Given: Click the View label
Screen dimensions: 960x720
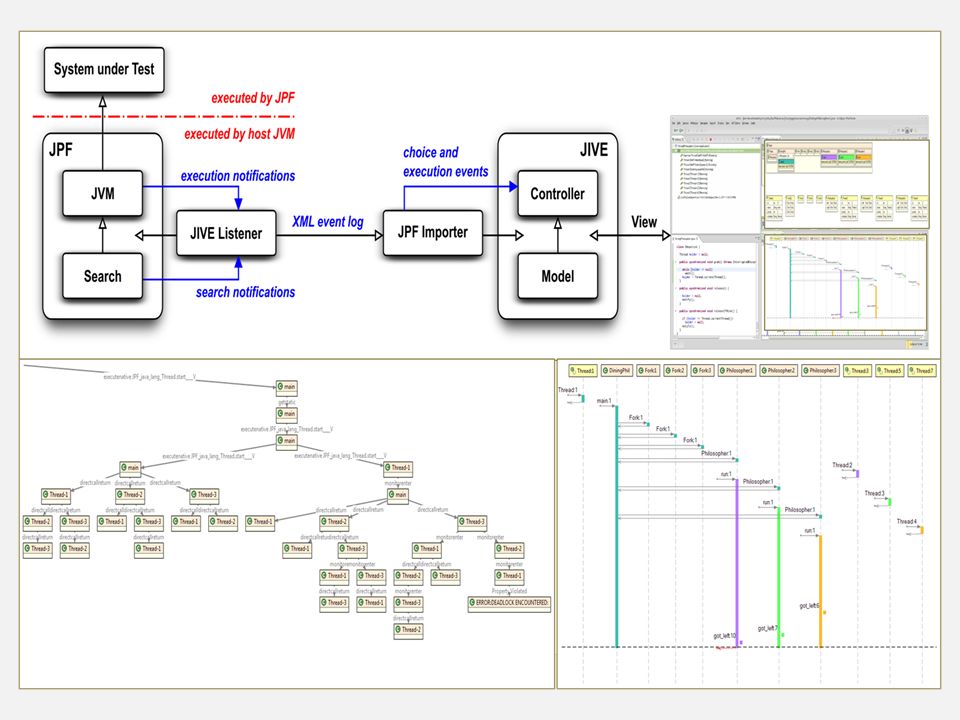Looking at the screenshot, I should (x=644, y=222).
